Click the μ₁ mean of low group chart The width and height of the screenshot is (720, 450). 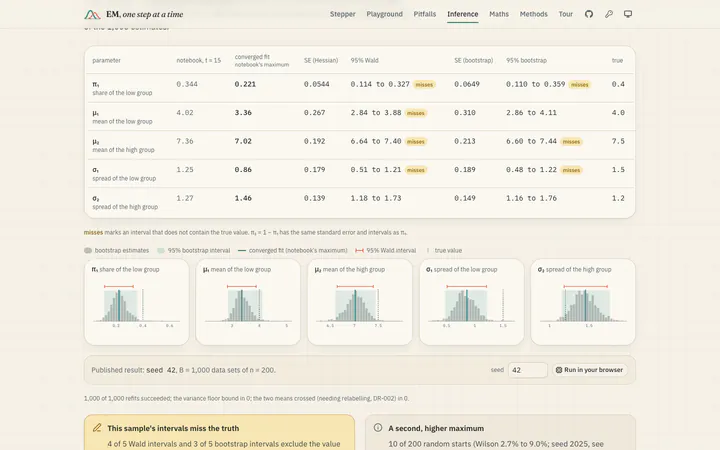(248, 302)
